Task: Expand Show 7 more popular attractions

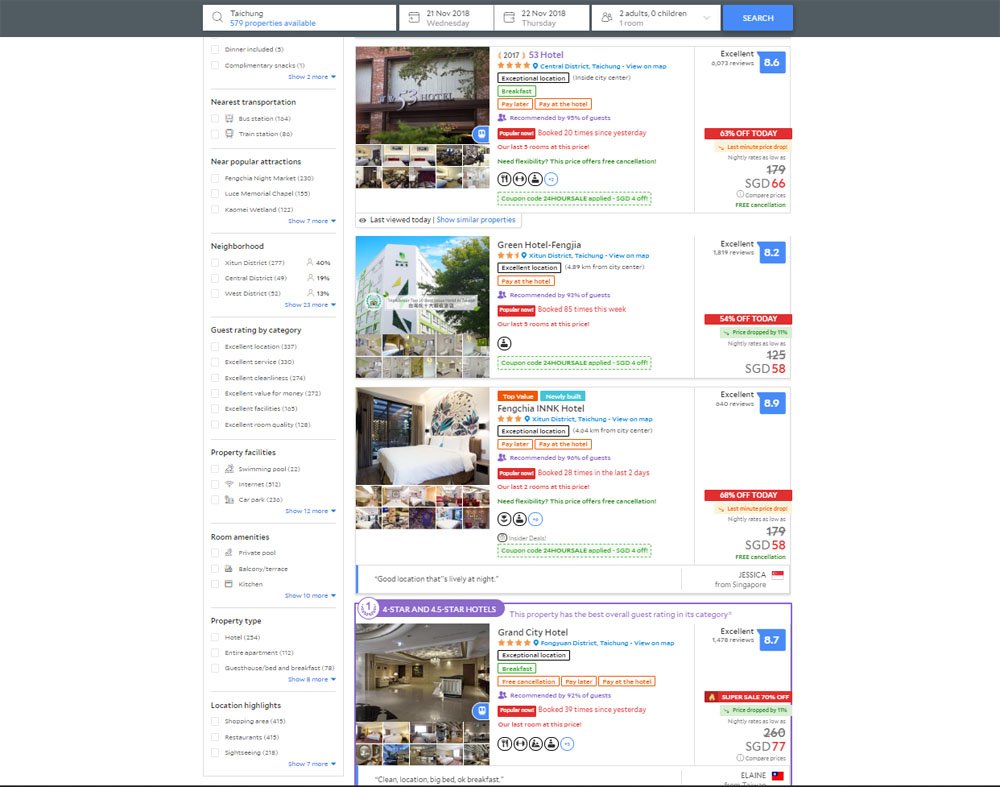Action: pyautogui.click(x=312, y=221)
